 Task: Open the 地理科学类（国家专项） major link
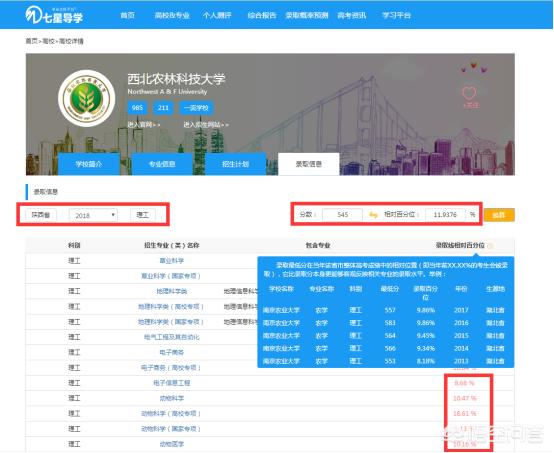coord(171,322)
